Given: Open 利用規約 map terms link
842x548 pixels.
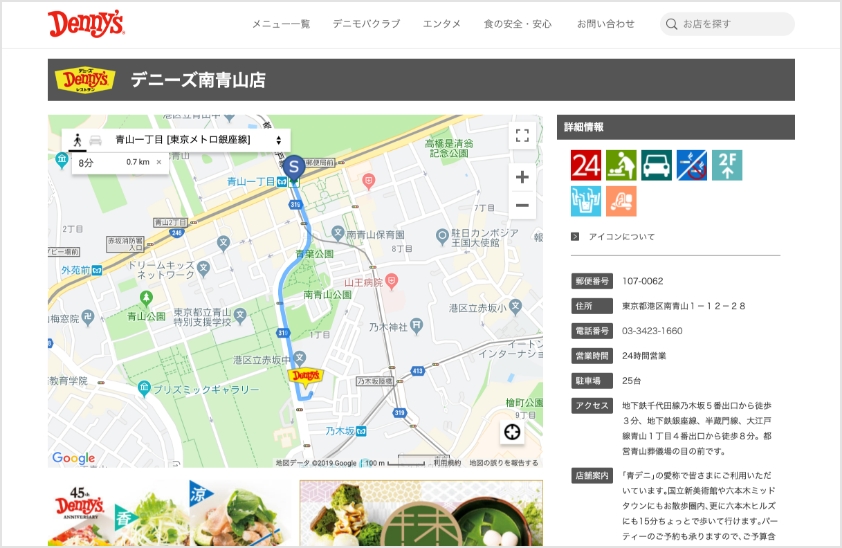Looking at the screenshot, I should 447,463.
